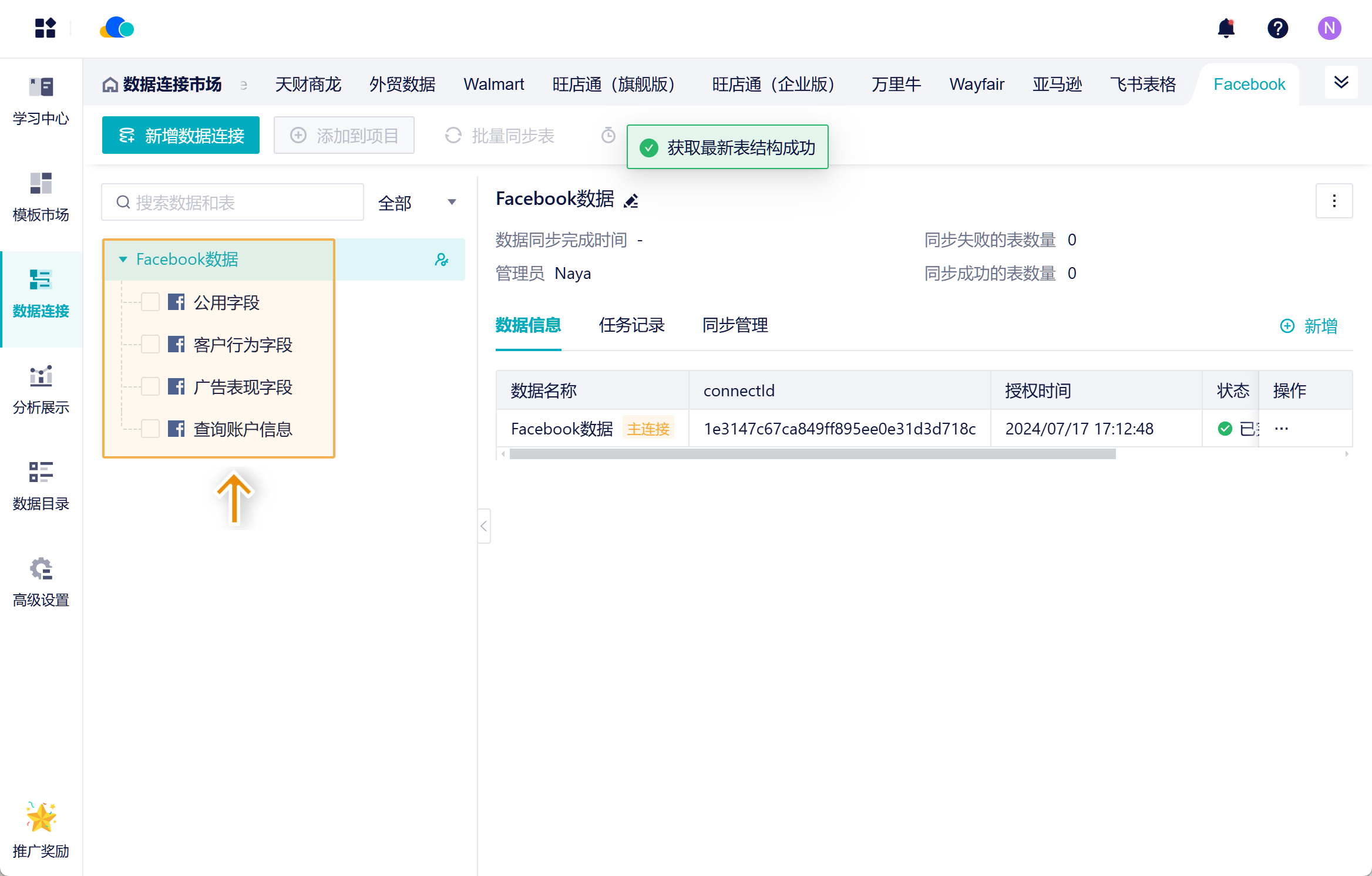Open 数据目录 in the sidebar

(x=41, y=486)
